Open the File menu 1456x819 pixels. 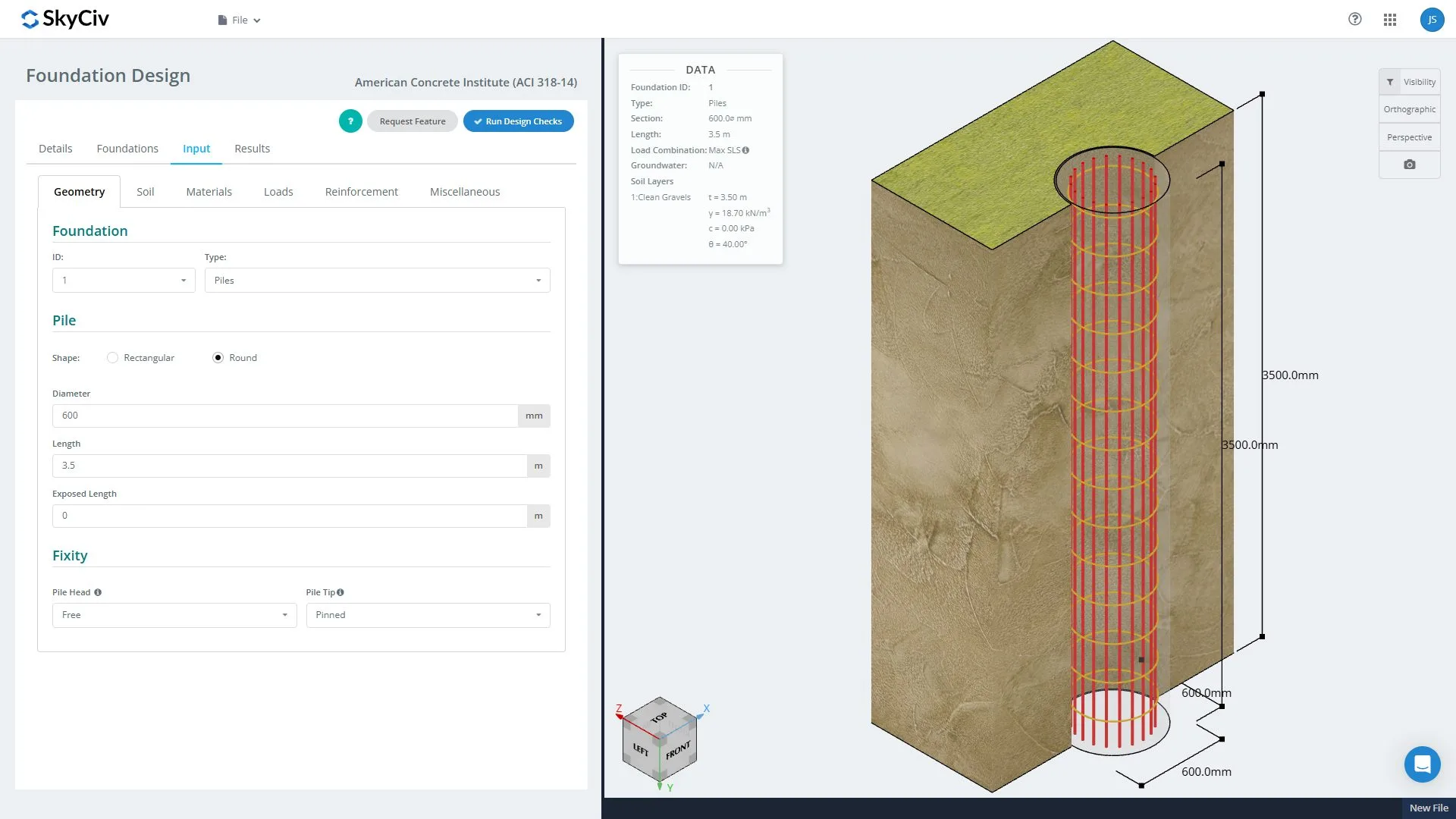click(239, 20)
